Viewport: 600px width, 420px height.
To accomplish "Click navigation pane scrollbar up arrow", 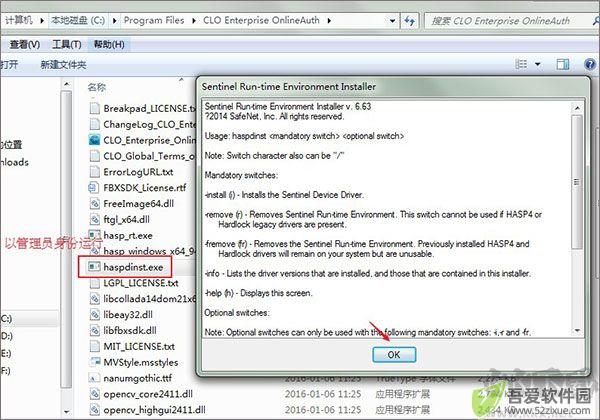I will (67, 84).
